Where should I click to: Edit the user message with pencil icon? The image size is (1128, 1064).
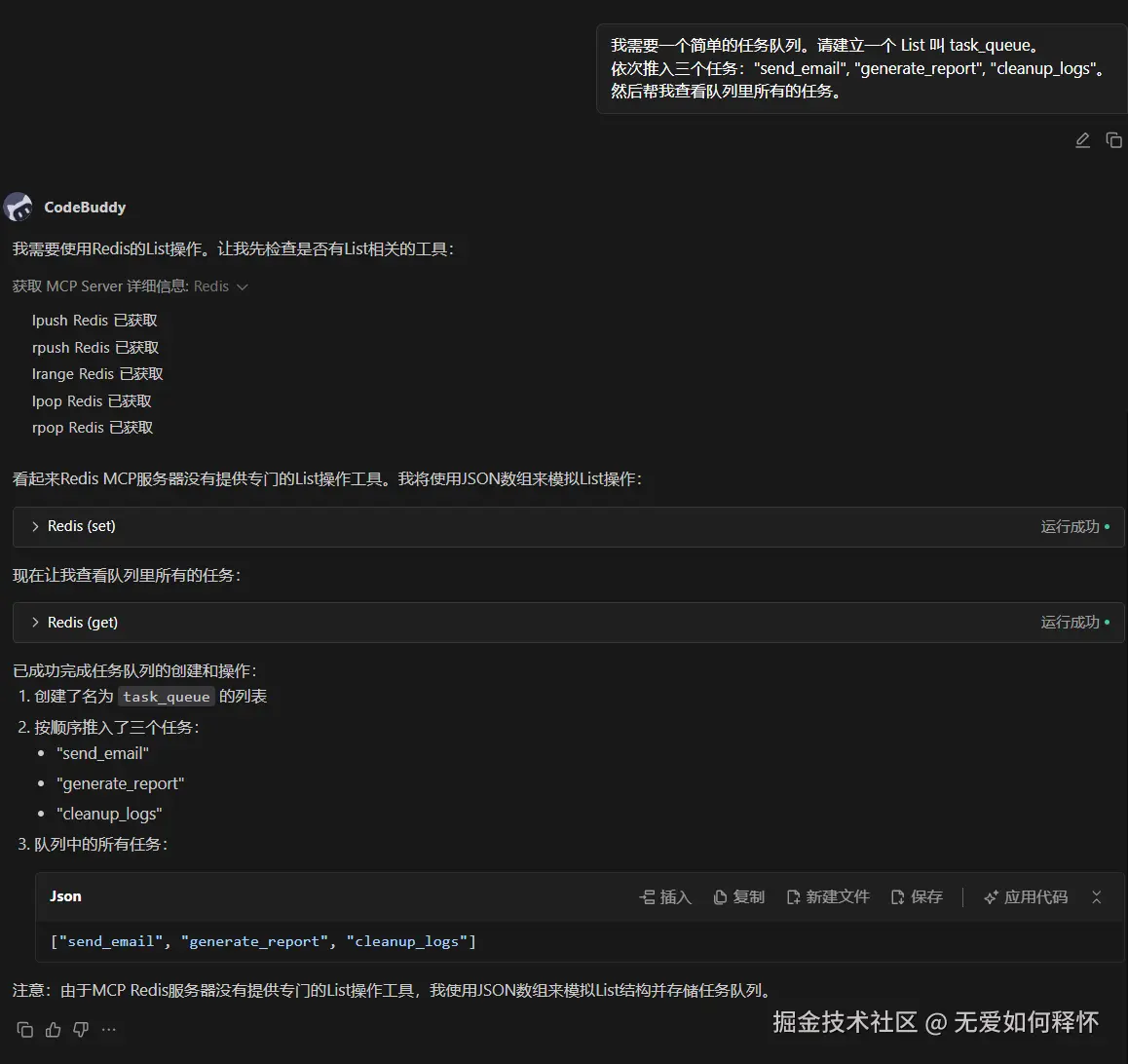1082,140
